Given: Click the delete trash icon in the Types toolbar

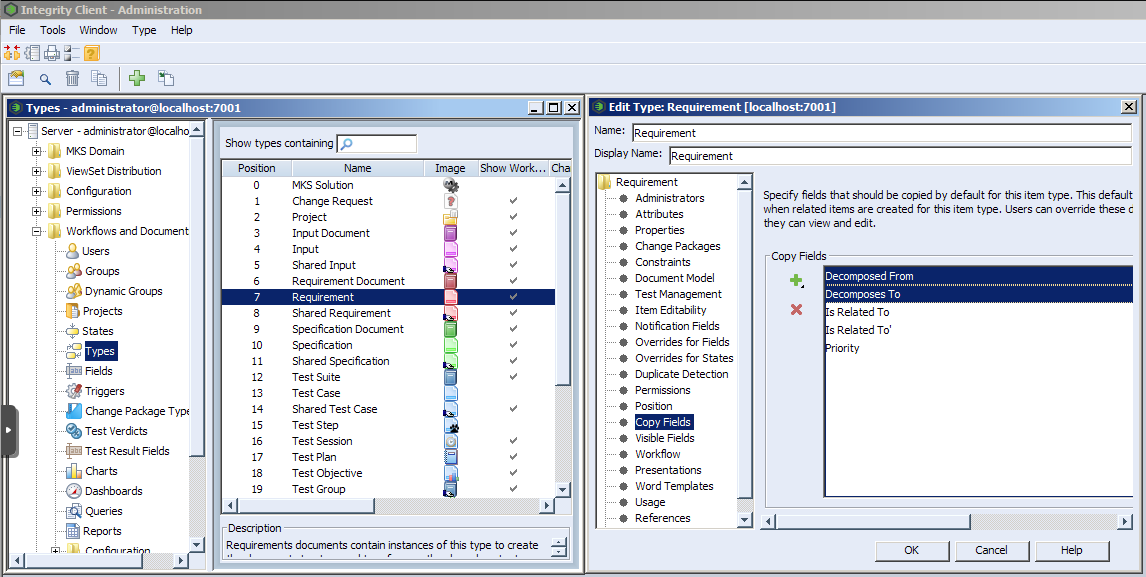Looking at the screenshot, I should tap(71, 78).
